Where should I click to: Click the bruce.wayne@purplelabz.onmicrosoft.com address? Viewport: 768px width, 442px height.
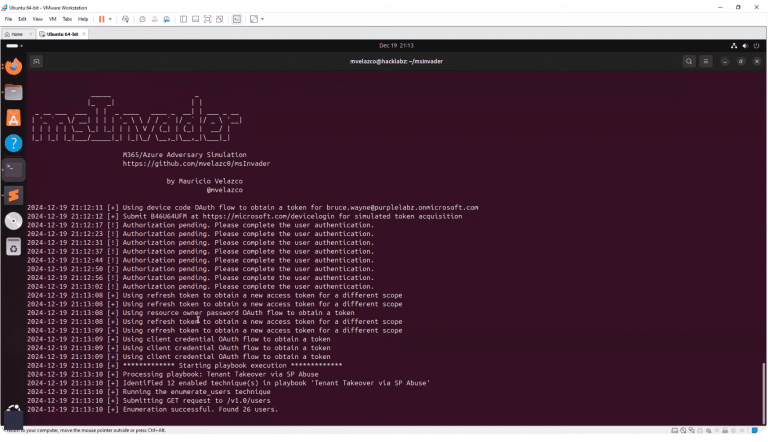pos(402,207)
